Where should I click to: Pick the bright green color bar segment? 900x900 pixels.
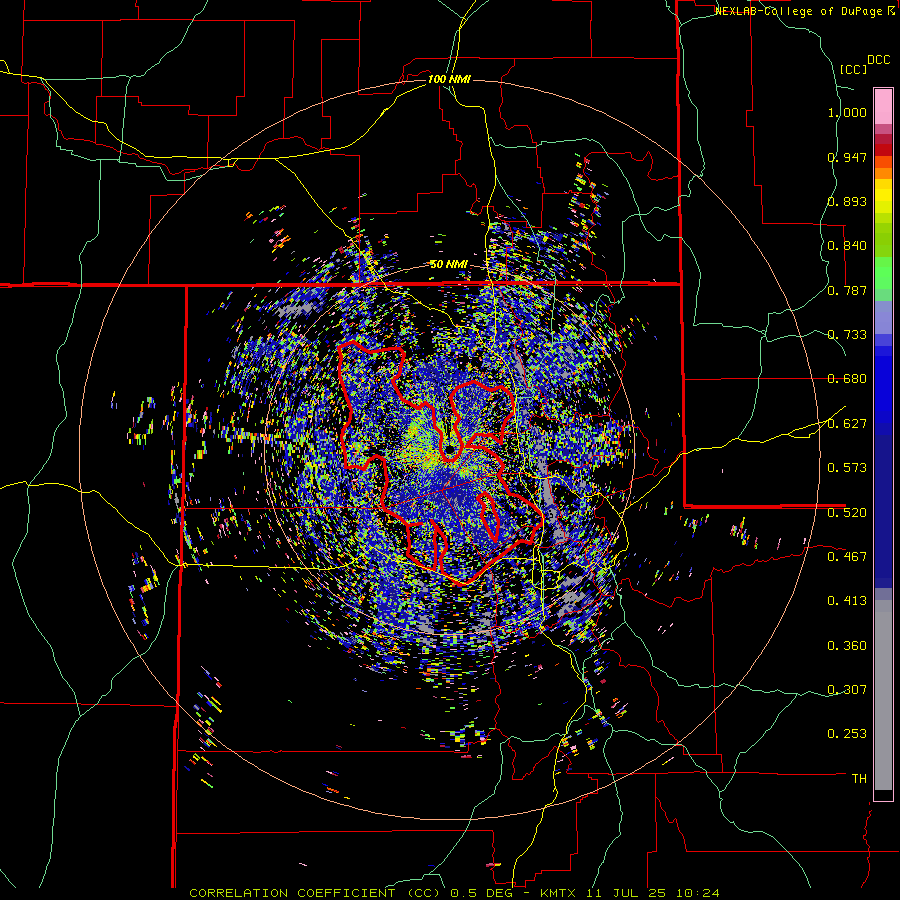(x=883, y=273)
